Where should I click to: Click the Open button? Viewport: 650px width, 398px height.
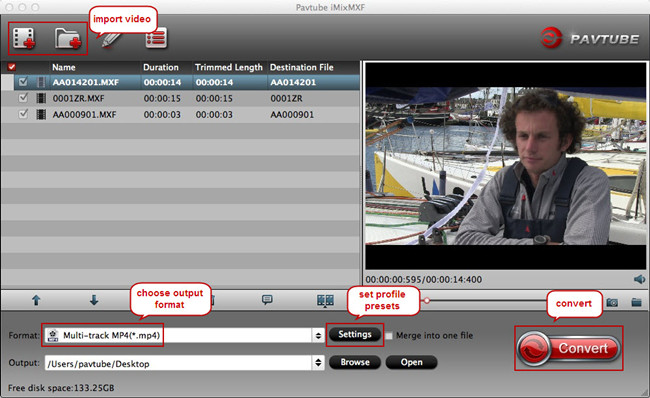(x=411, y=362)
